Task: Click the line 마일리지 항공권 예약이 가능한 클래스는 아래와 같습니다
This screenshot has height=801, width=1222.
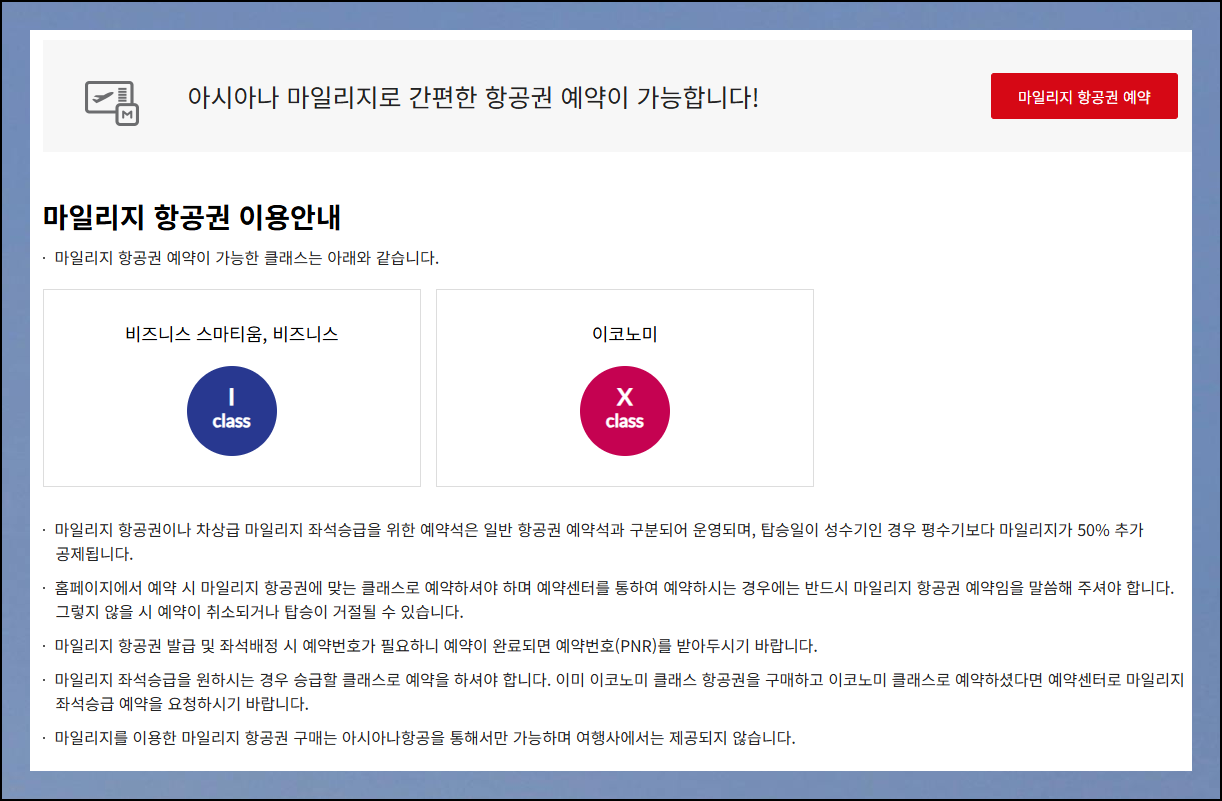Action: point(247,258)
